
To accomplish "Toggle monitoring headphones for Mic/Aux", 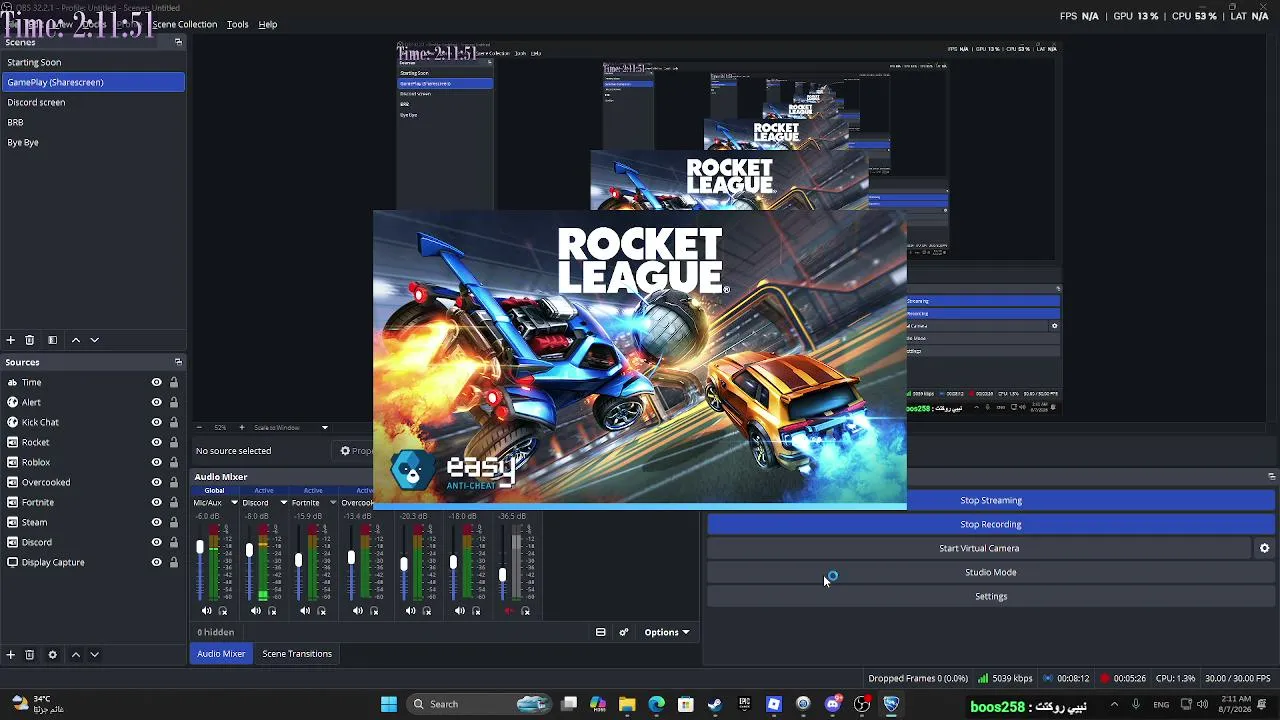I will pyautogui.click(x=223, y=611).
